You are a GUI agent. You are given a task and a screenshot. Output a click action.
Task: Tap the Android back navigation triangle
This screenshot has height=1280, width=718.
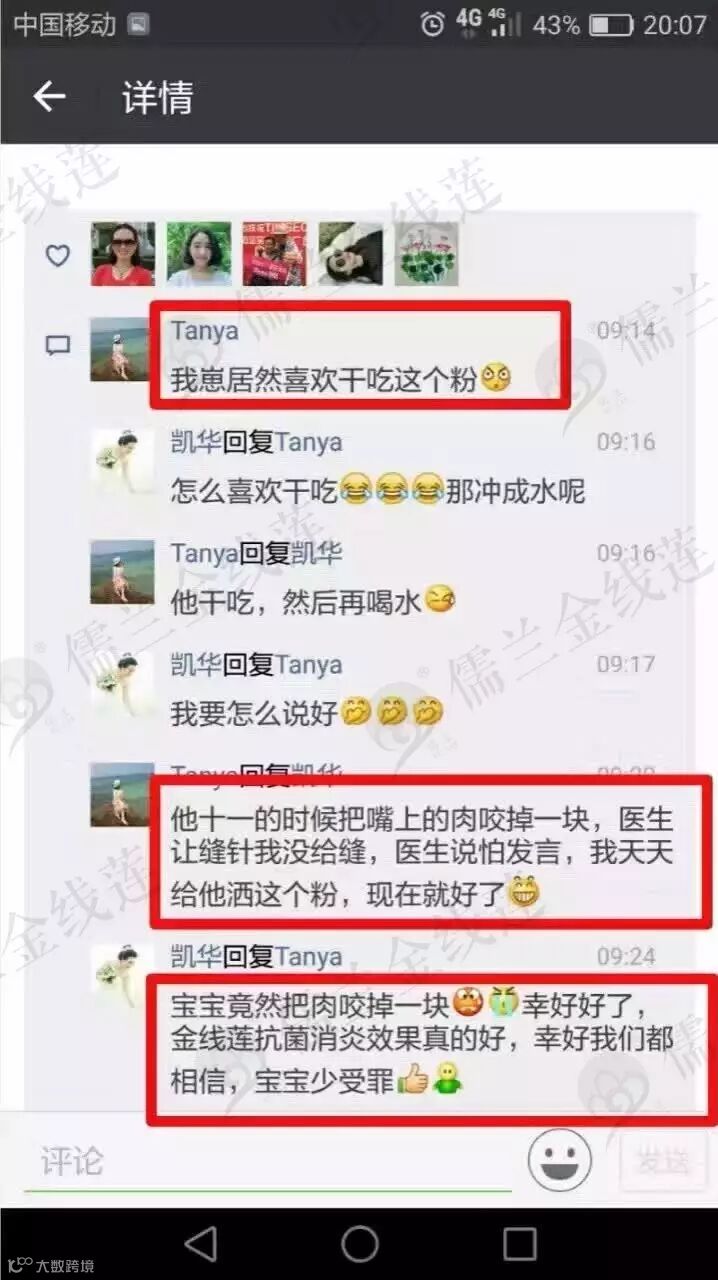point(201,1244)
